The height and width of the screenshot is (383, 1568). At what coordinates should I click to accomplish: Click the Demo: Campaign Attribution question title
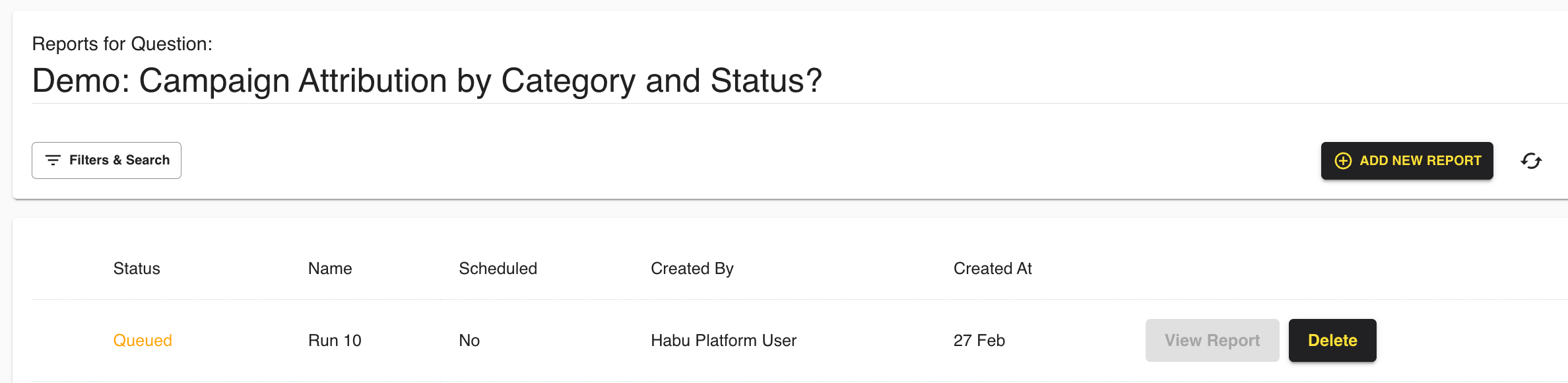tap(426, 81)
